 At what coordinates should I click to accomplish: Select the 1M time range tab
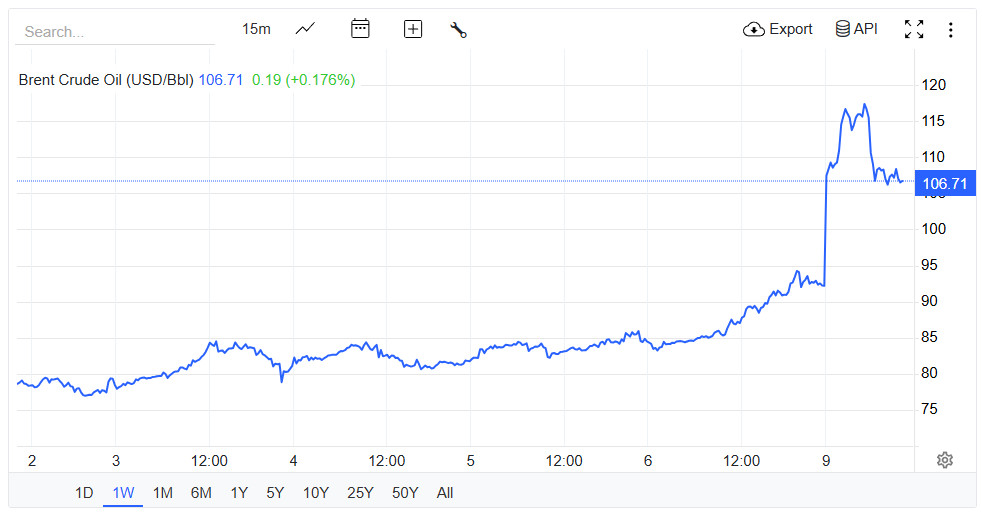coord(162,492)
